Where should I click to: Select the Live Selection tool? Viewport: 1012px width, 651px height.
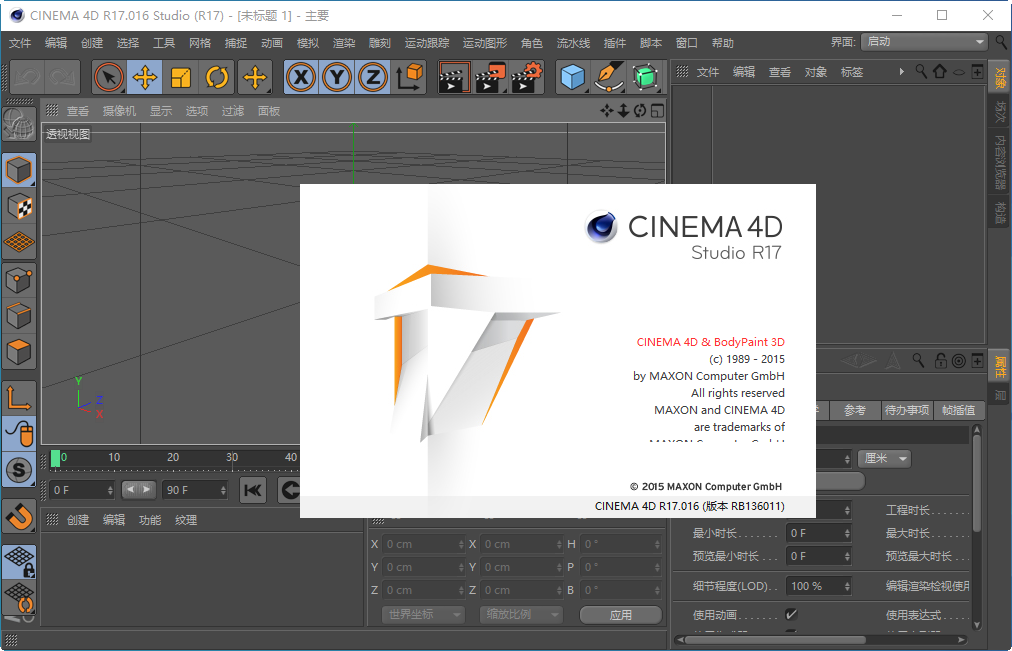coord(109,77)
